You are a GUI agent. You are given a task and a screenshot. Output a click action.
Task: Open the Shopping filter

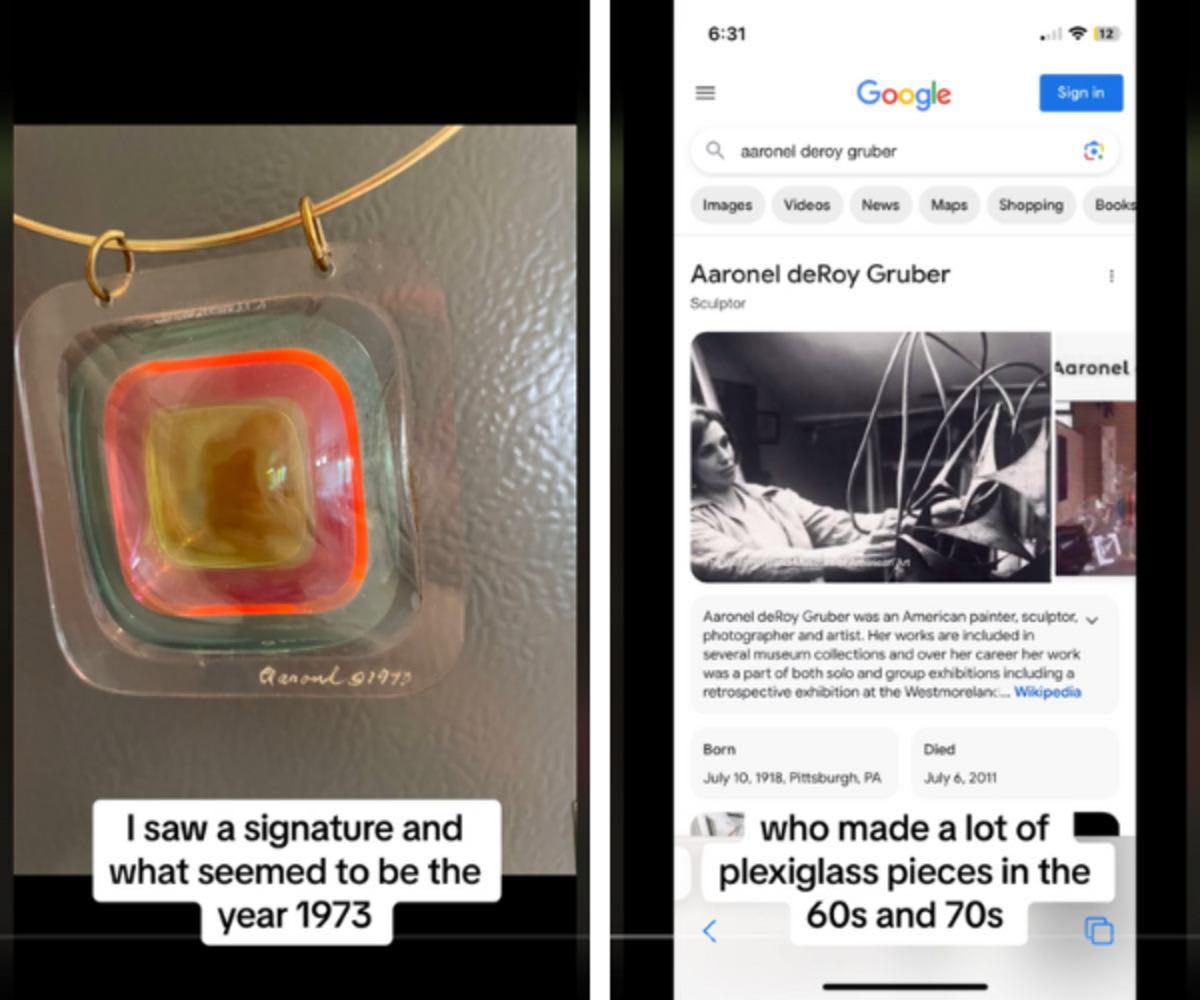pyautogui.click(x=1030, y=205)
